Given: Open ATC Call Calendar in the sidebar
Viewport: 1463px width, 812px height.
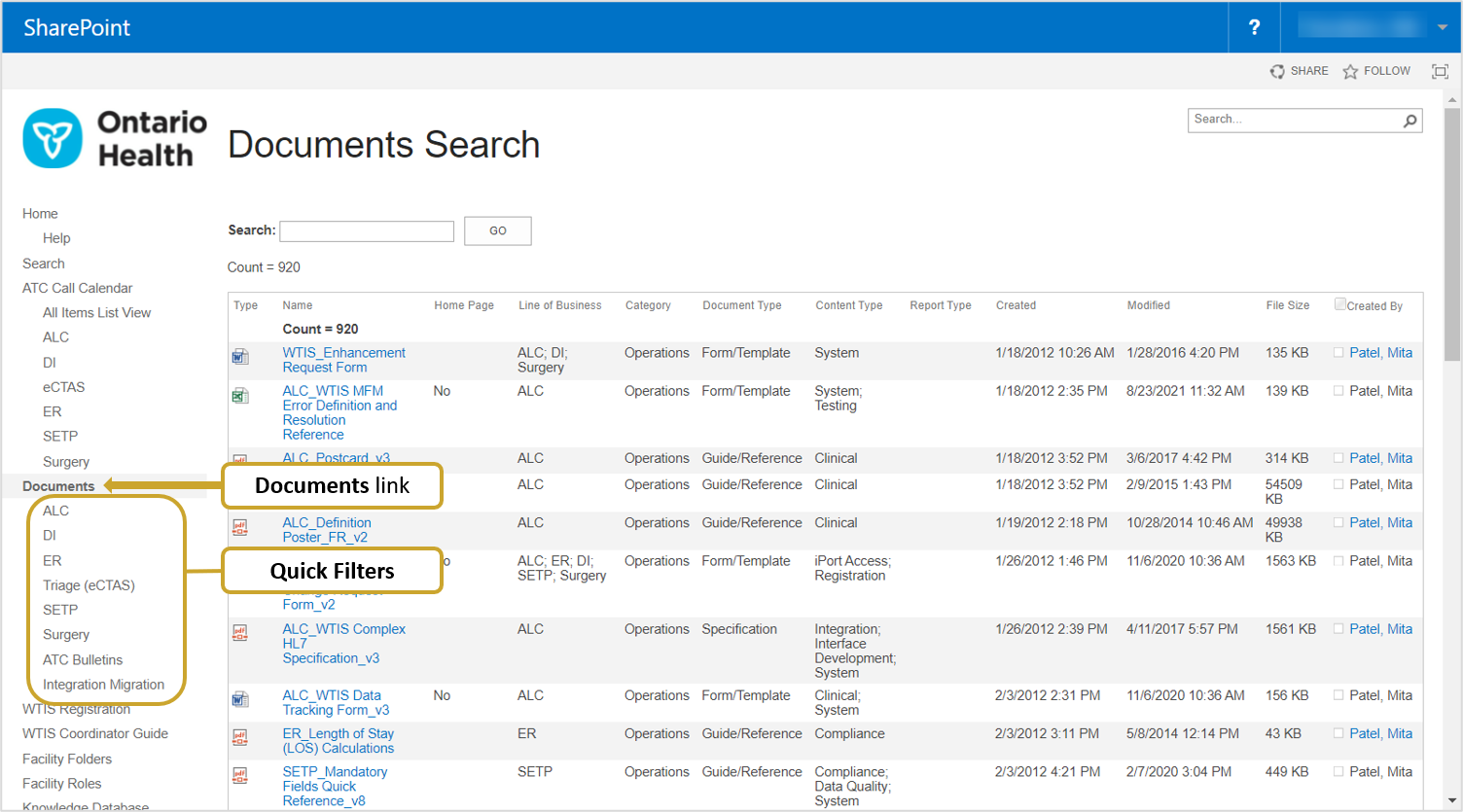Looking at the screenshot, I should [x=77, y=288].
